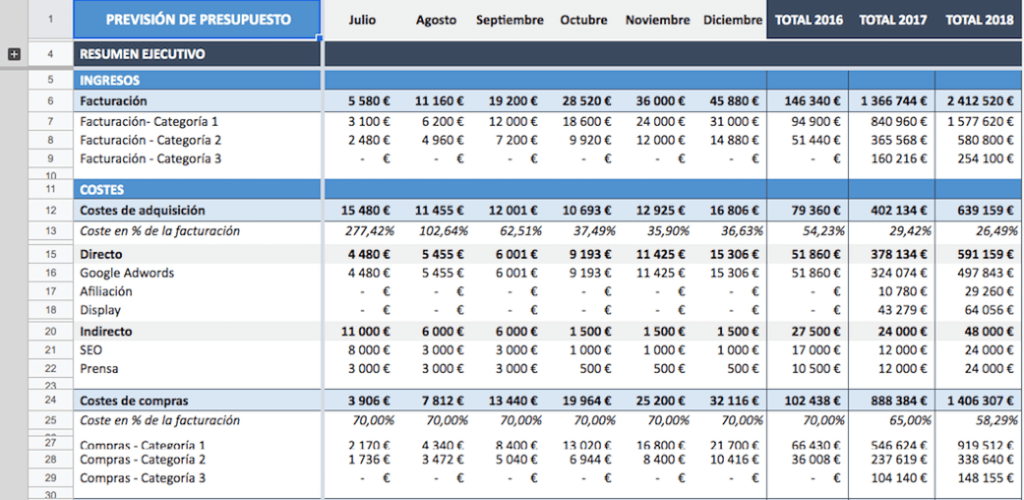Select Facturación- Categoría 1 label

pyautogui.click(x=149, y=121)
